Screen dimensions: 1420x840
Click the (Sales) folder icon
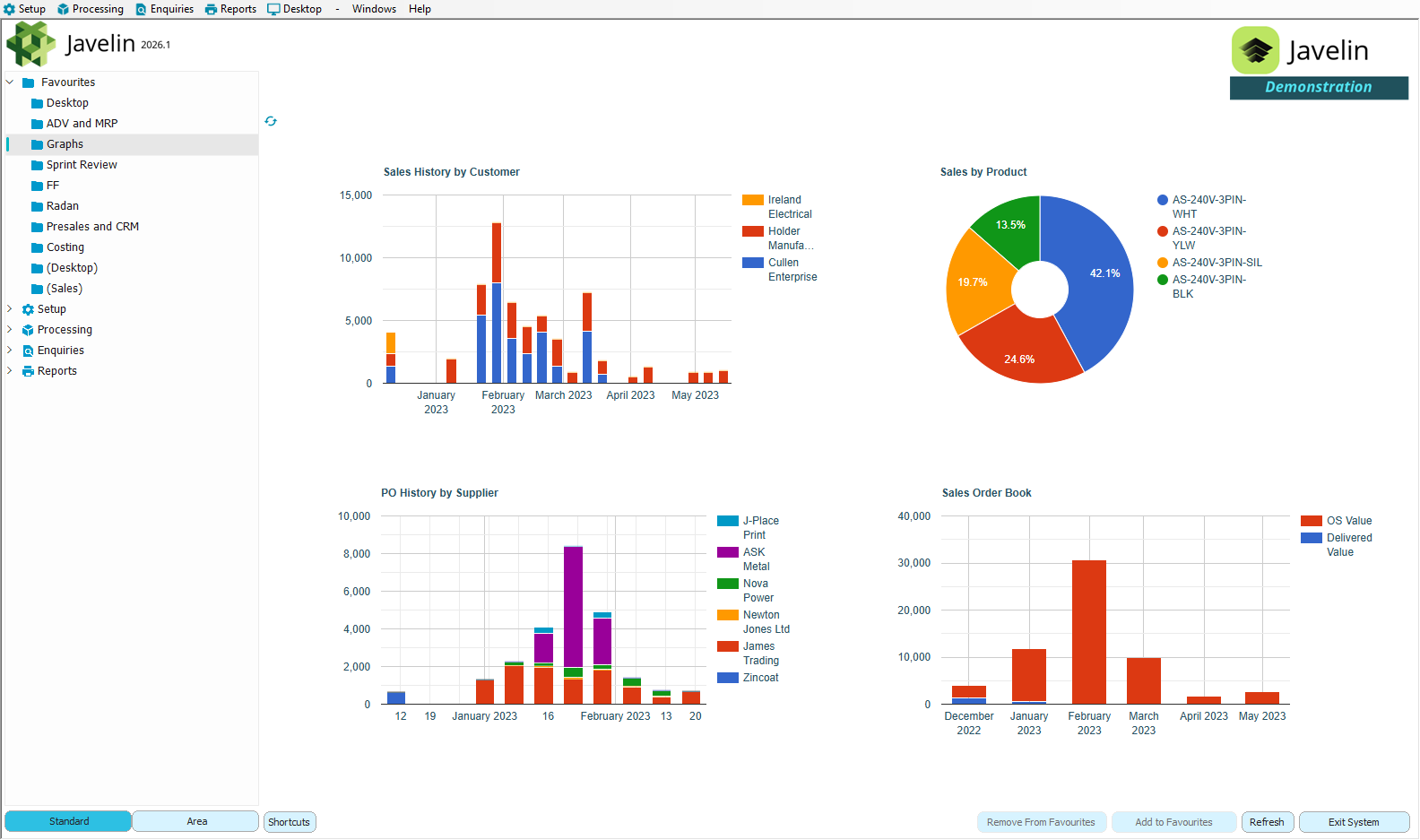pyautogui.click(x=37, y=289)
